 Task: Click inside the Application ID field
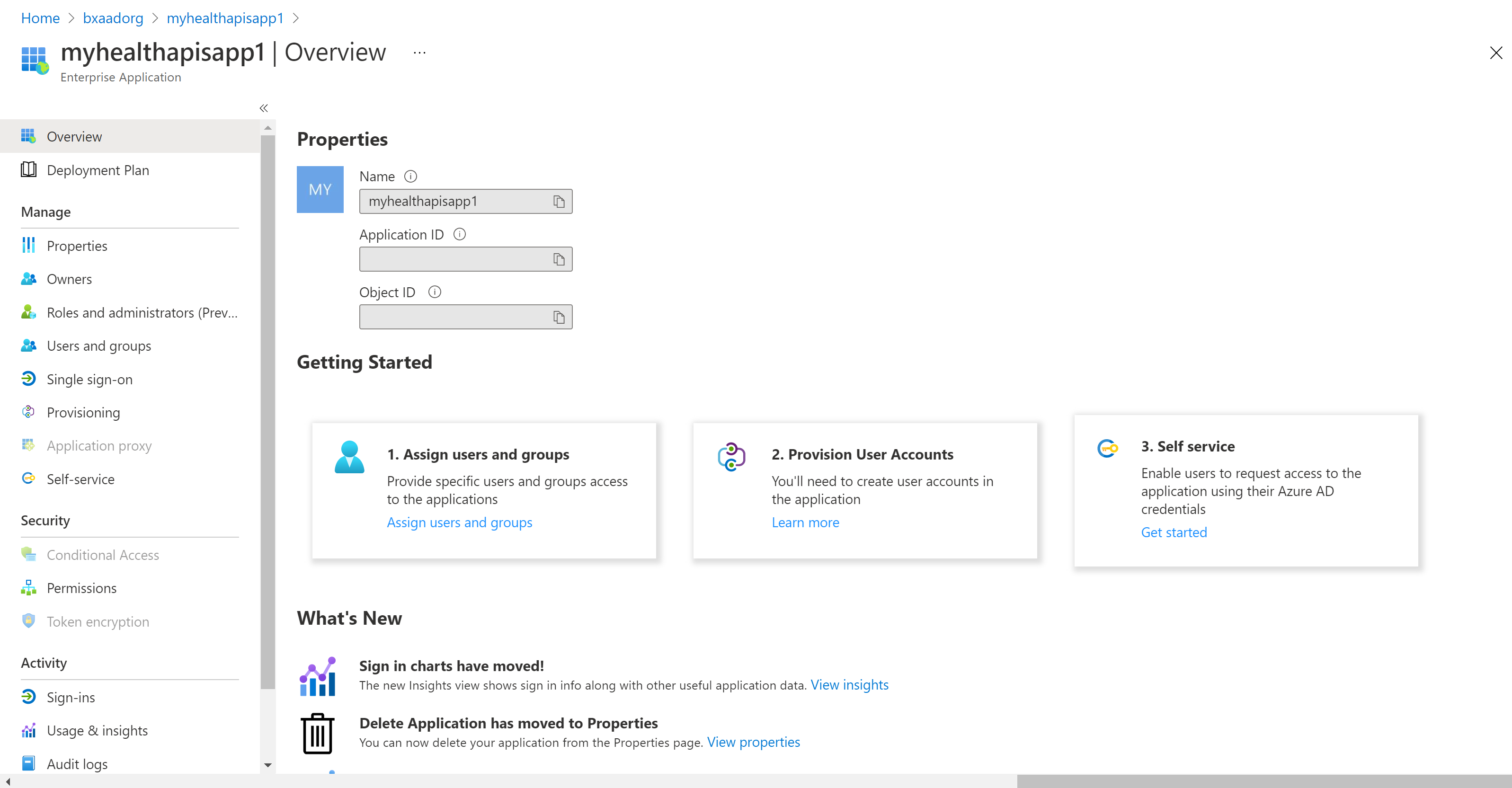click(465, 259)
